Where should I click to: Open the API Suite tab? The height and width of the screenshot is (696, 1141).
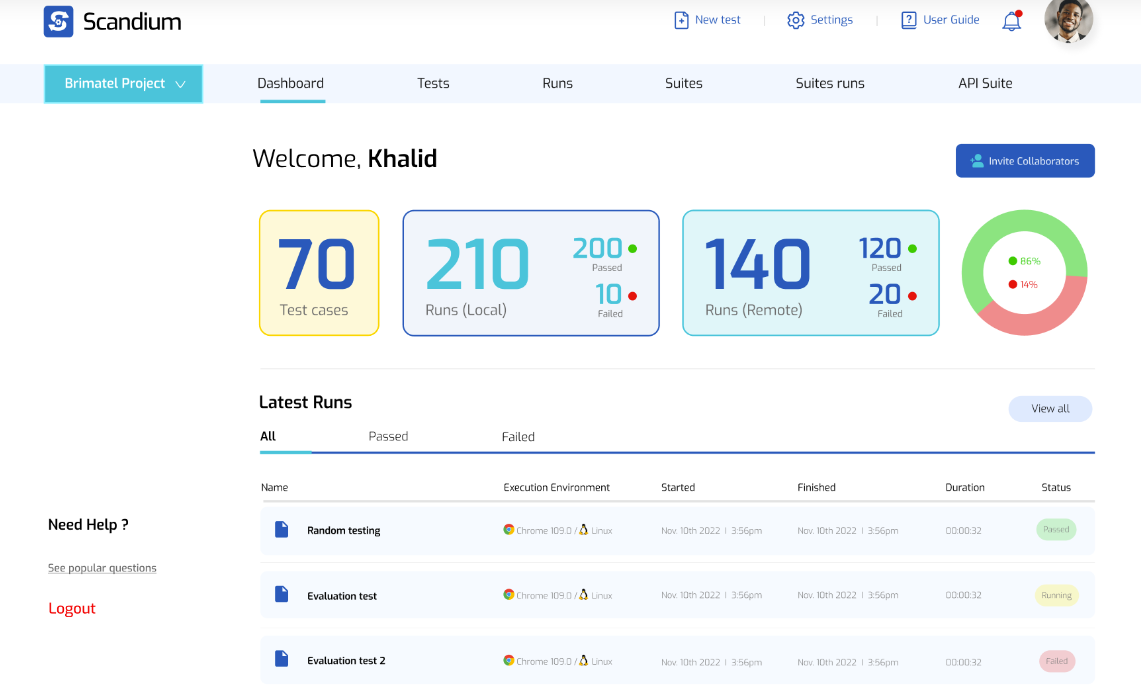tap(985, 83)
